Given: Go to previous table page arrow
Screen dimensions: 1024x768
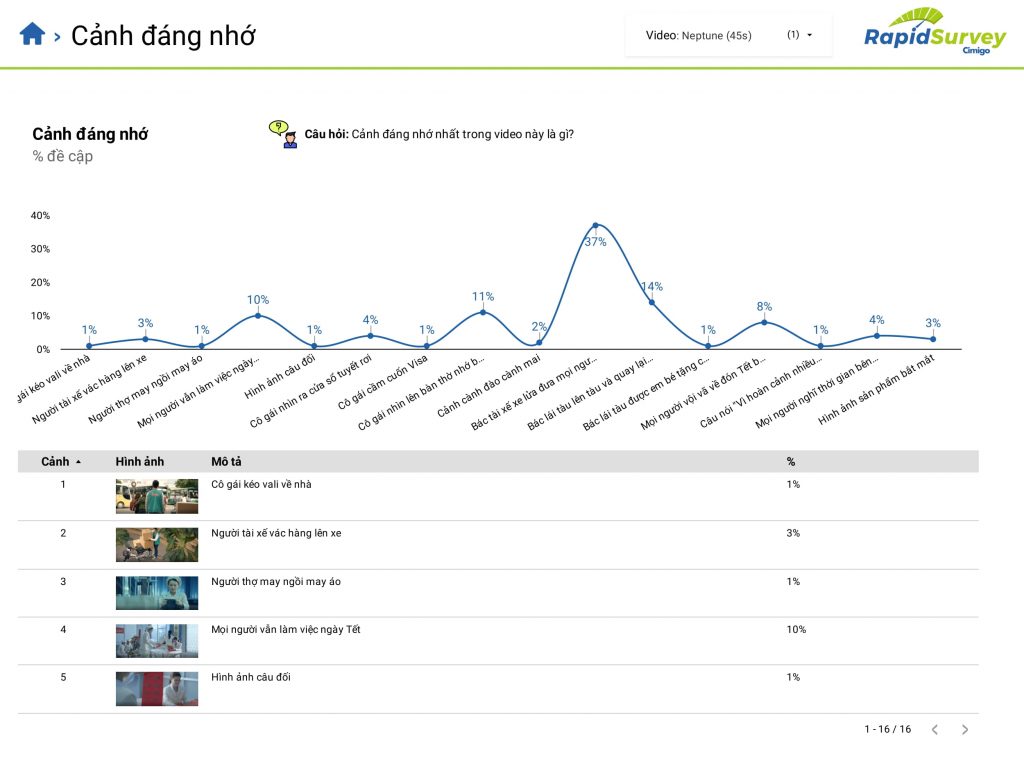Looking at the screenshot, I should [935, 729].
